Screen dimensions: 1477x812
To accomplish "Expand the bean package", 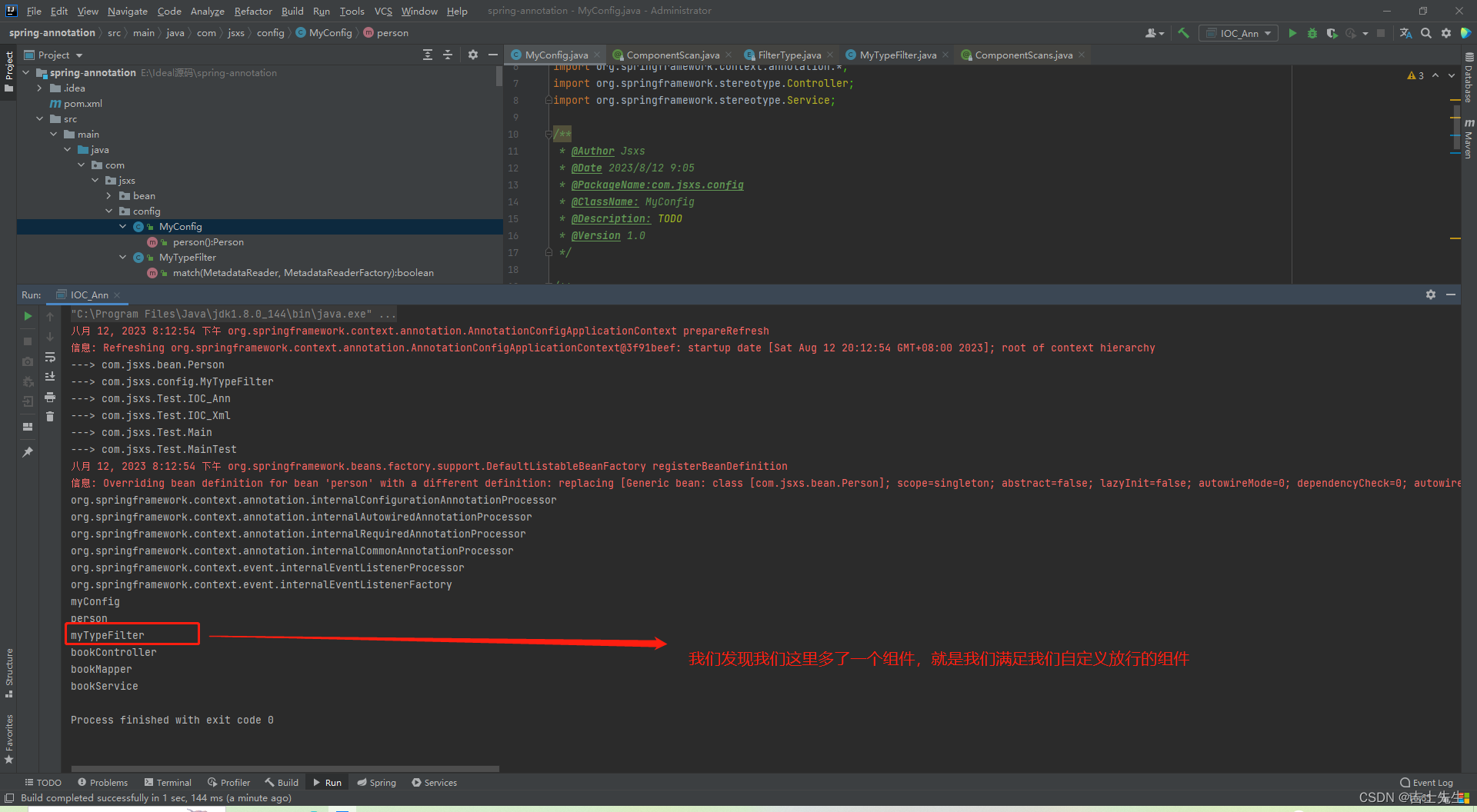I will 108,196.
